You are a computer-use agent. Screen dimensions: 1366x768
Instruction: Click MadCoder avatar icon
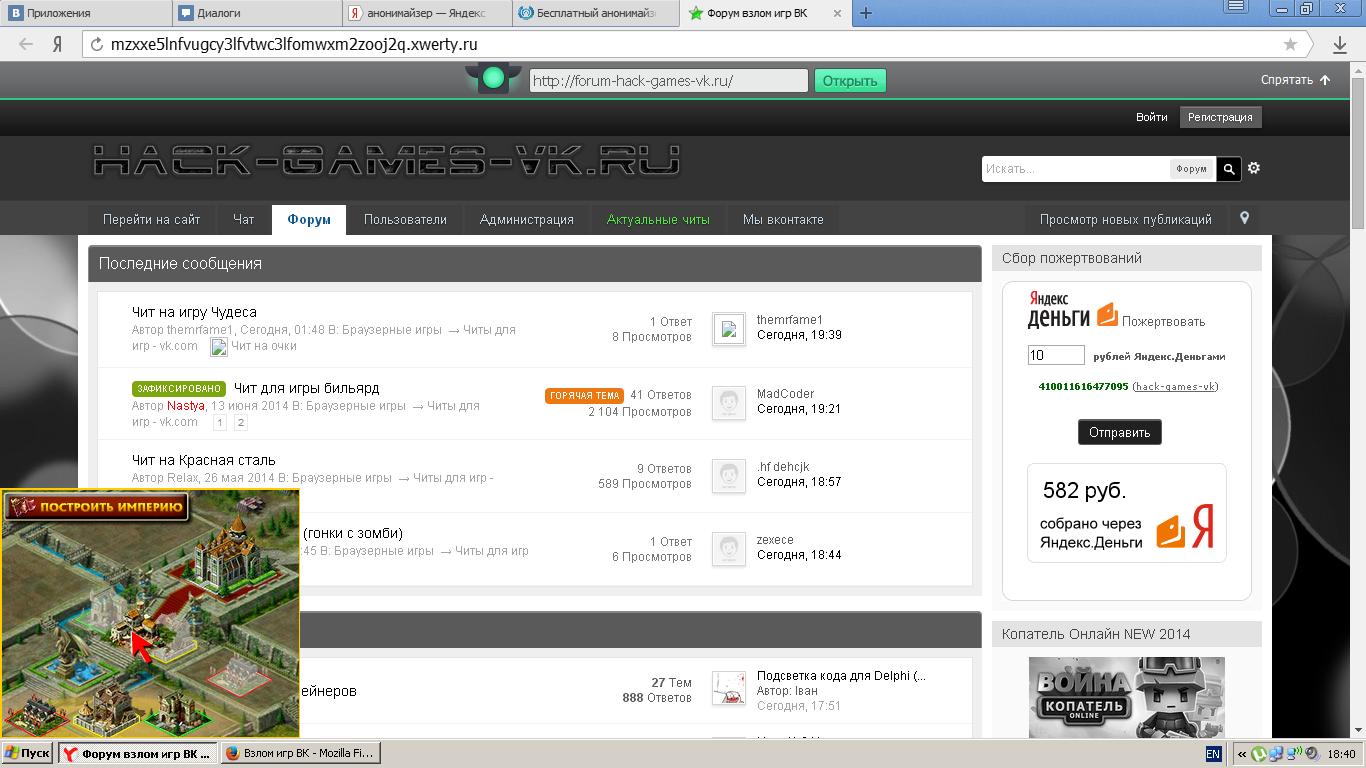click(729, 402)
